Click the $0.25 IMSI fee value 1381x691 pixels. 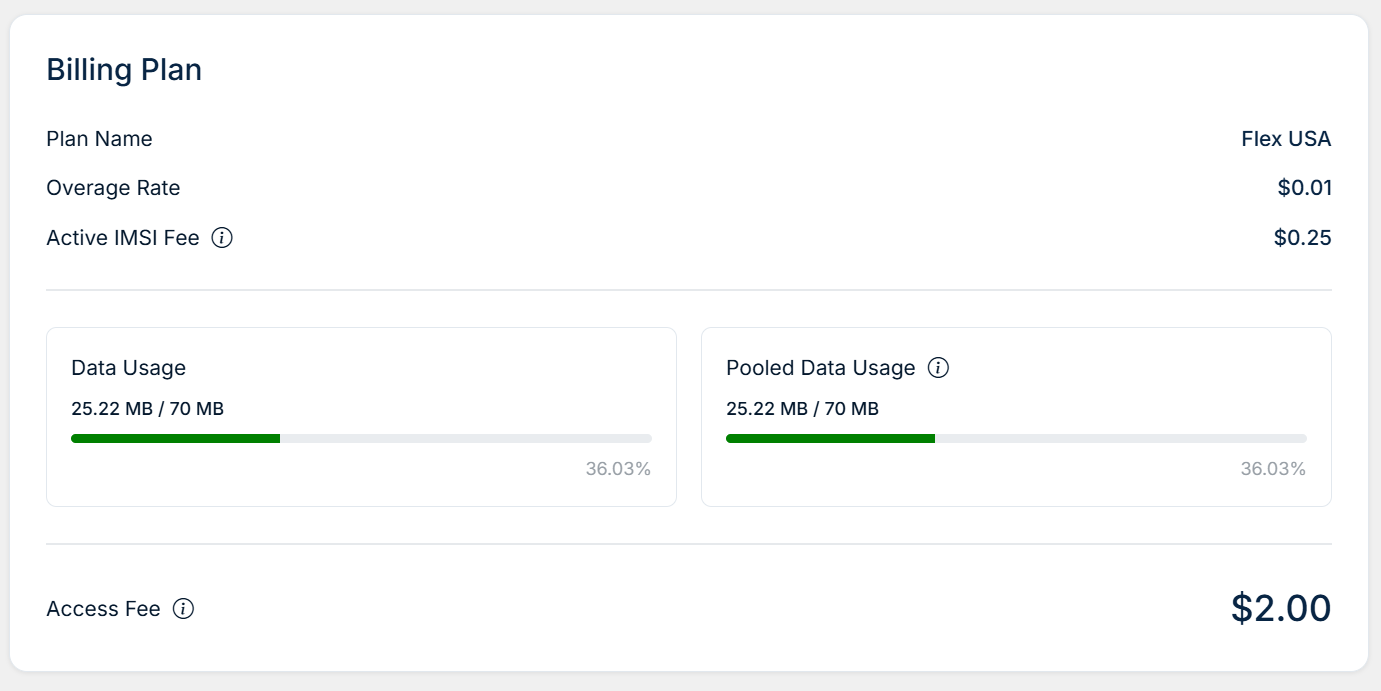1302,238
